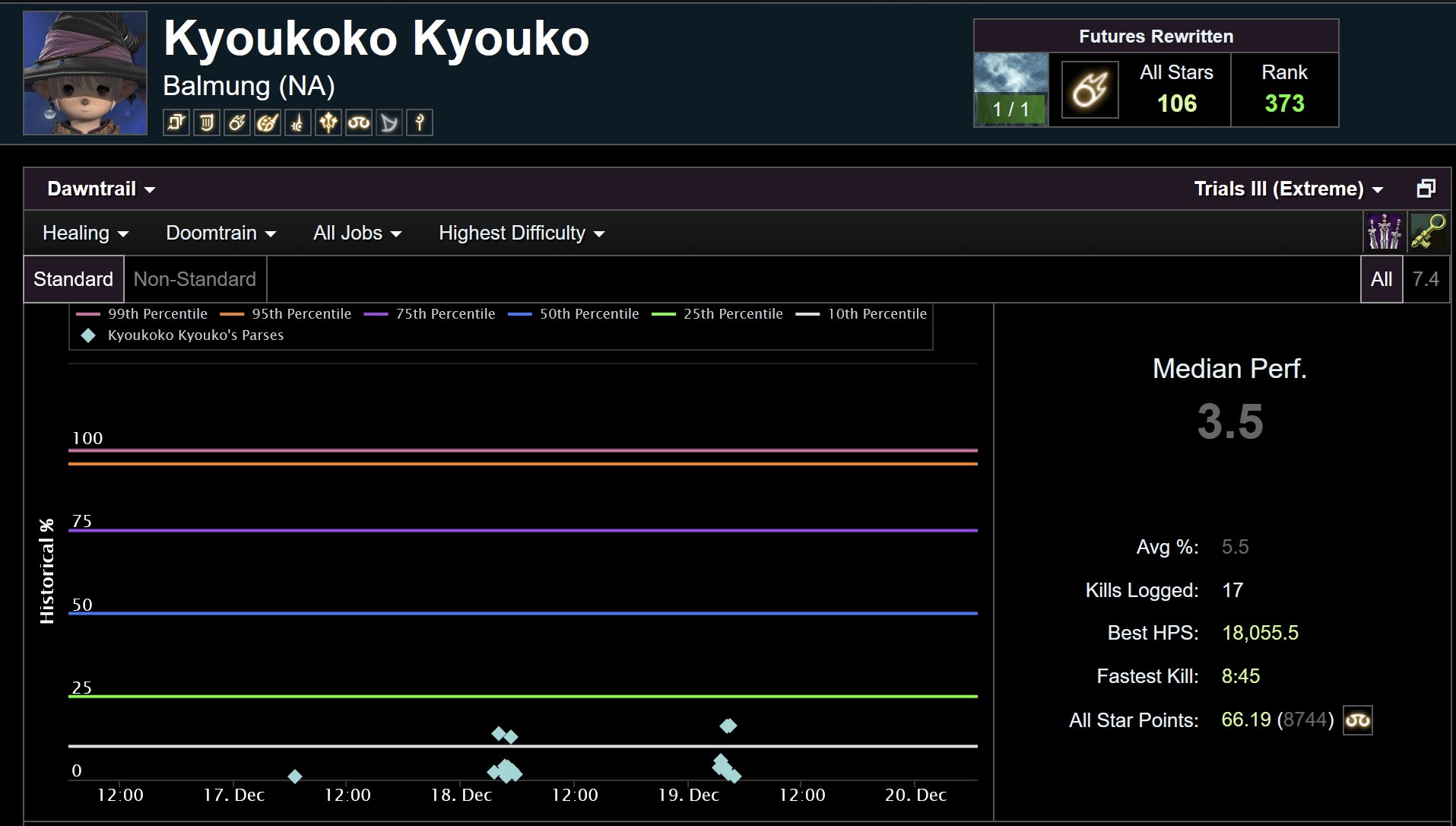Expand the Trials III (Extreme) zone dropdown
The image size is (1456, 826).
tap(1288, 189)
